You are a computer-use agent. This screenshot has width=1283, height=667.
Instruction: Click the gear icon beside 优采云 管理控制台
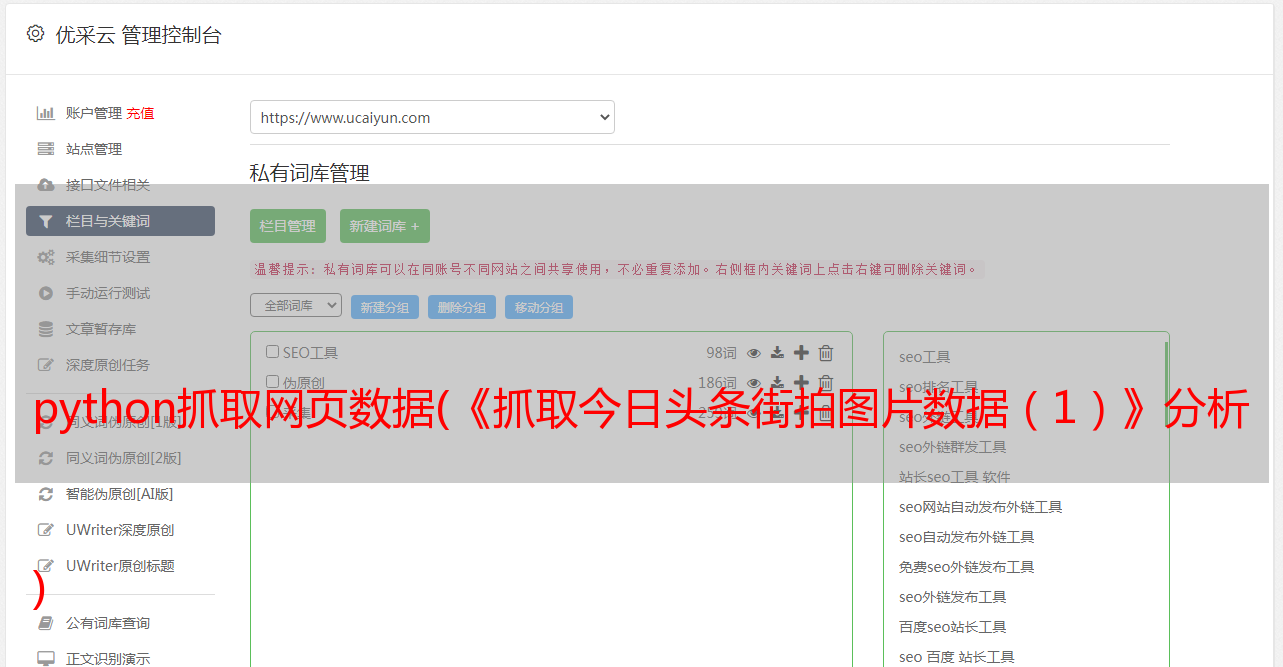(36, 34)
